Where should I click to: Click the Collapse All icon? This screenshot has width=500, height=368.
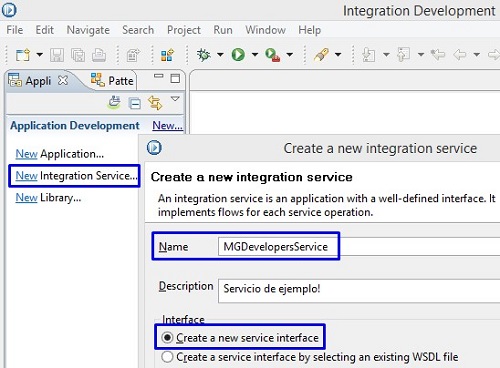point(135,104)
